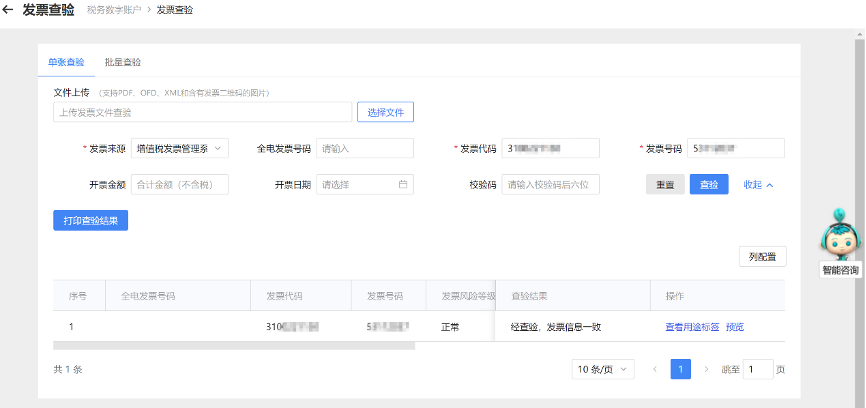866x408 pixels.
Task: Focus the 校验码 input field
Action: (x=550, y=185)
